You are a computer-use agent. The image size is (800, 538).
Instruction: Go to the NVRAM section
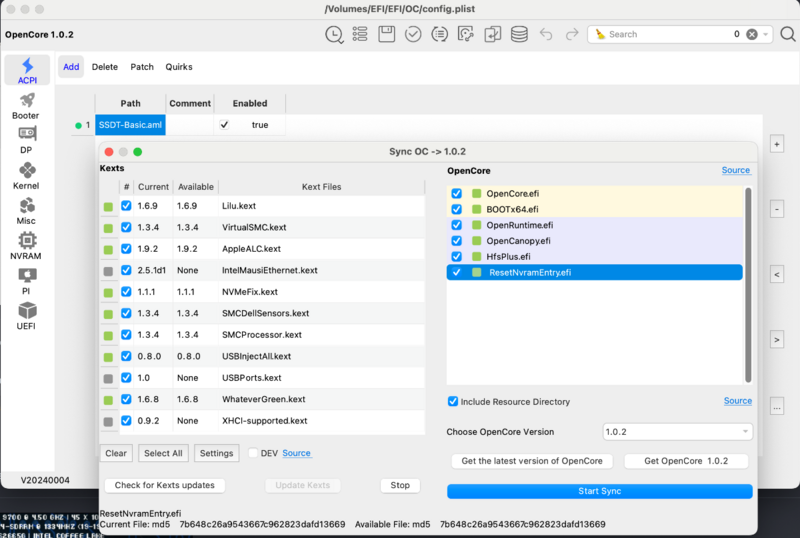(x=26, y=246)
